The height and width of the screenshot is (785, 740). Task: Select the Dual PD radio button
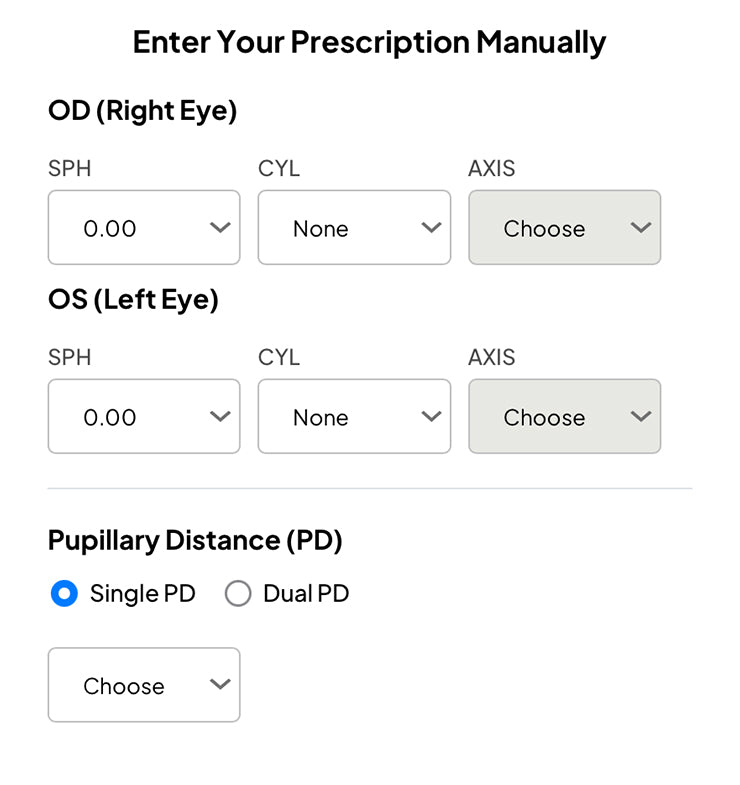pyautogui.click(x=238, y=594)
